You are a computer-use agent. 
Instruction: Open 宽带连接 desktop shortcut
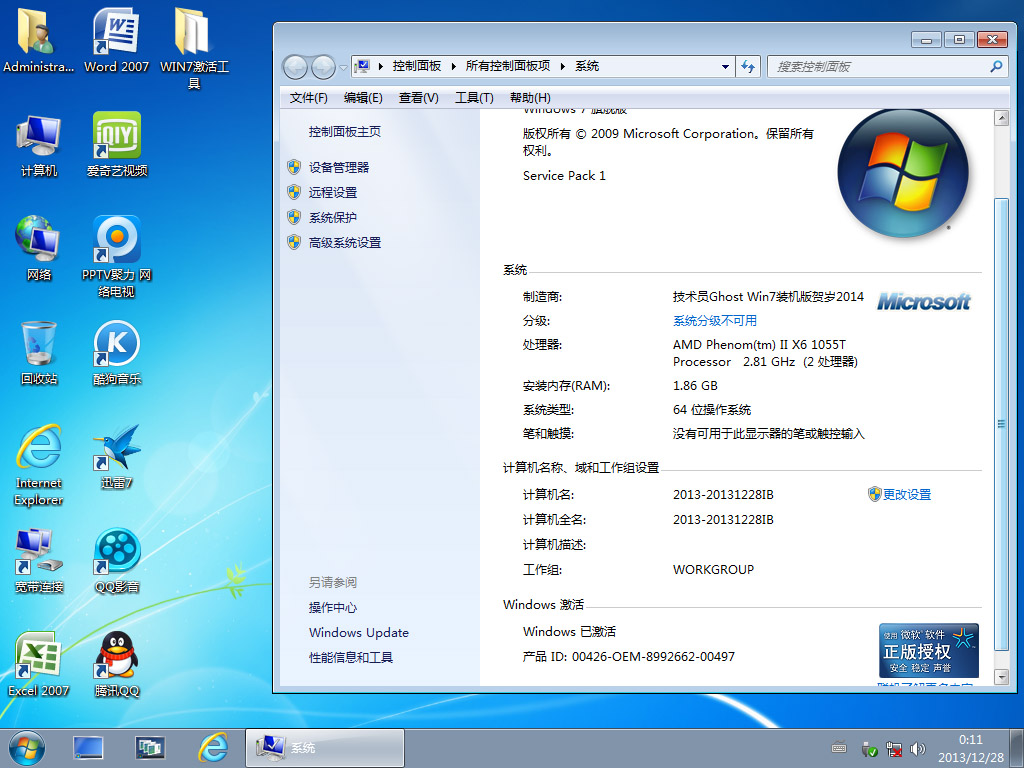click(39, 561)
